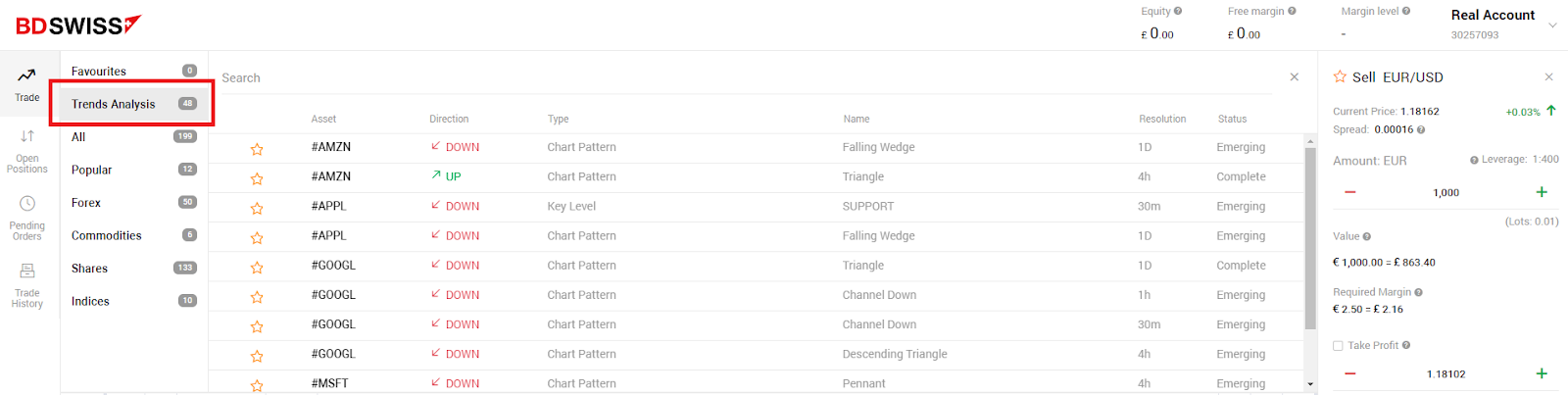This screenshot has height=395, width=1568.
Task: Click the Equity help icon
Action: tap(1178, 12)
